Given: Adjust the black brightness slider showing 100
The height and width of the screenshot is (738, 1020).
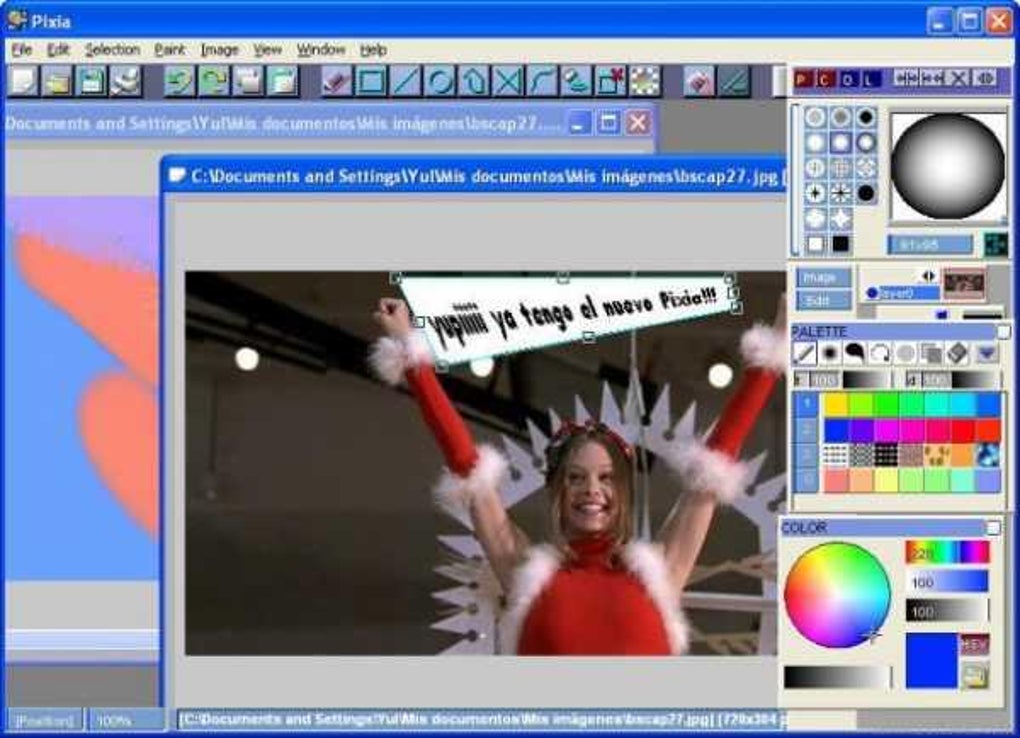Looking at the screenshot, I should (947, 610).
